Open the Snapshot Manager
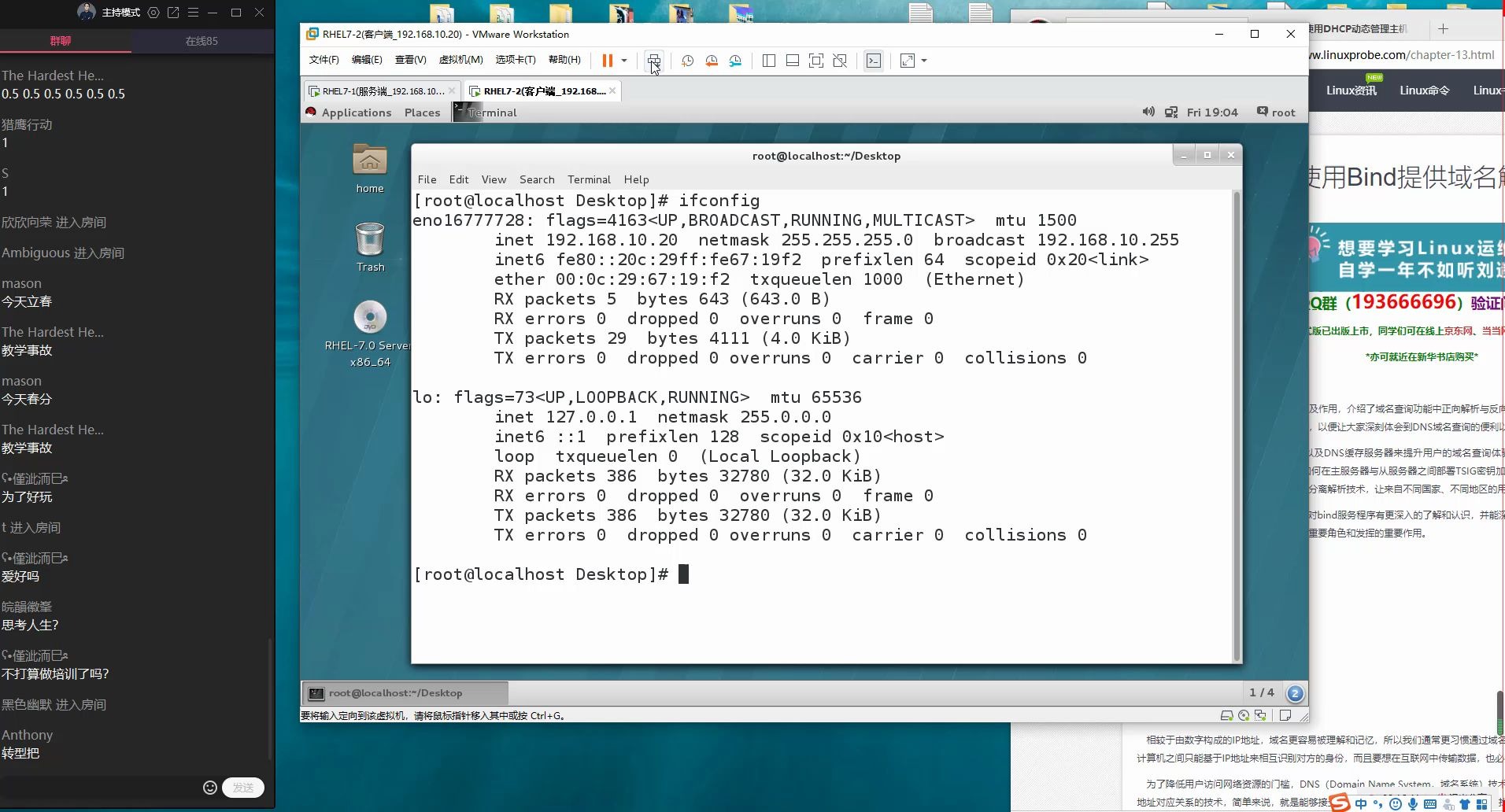This screenshot has width=1505, height=812. pos(736,61)
